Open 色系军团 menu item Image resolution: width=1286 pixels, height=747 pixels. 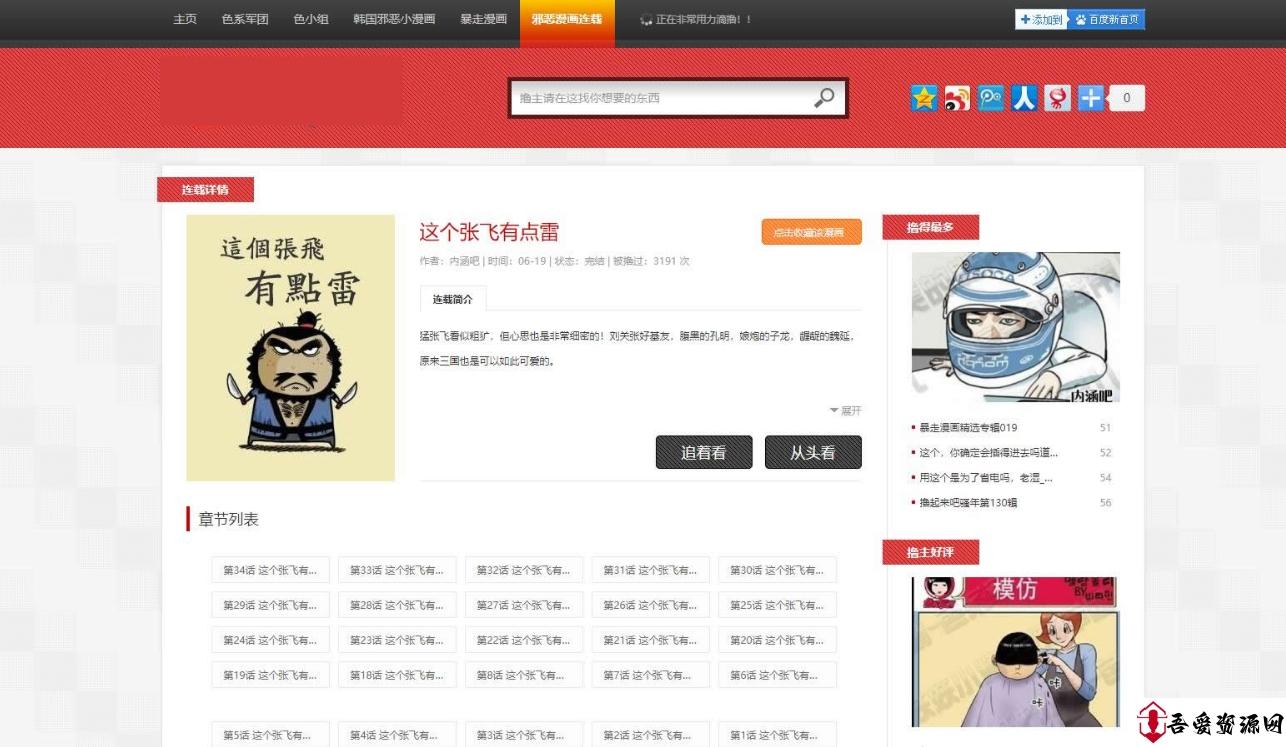pos(245,19)
